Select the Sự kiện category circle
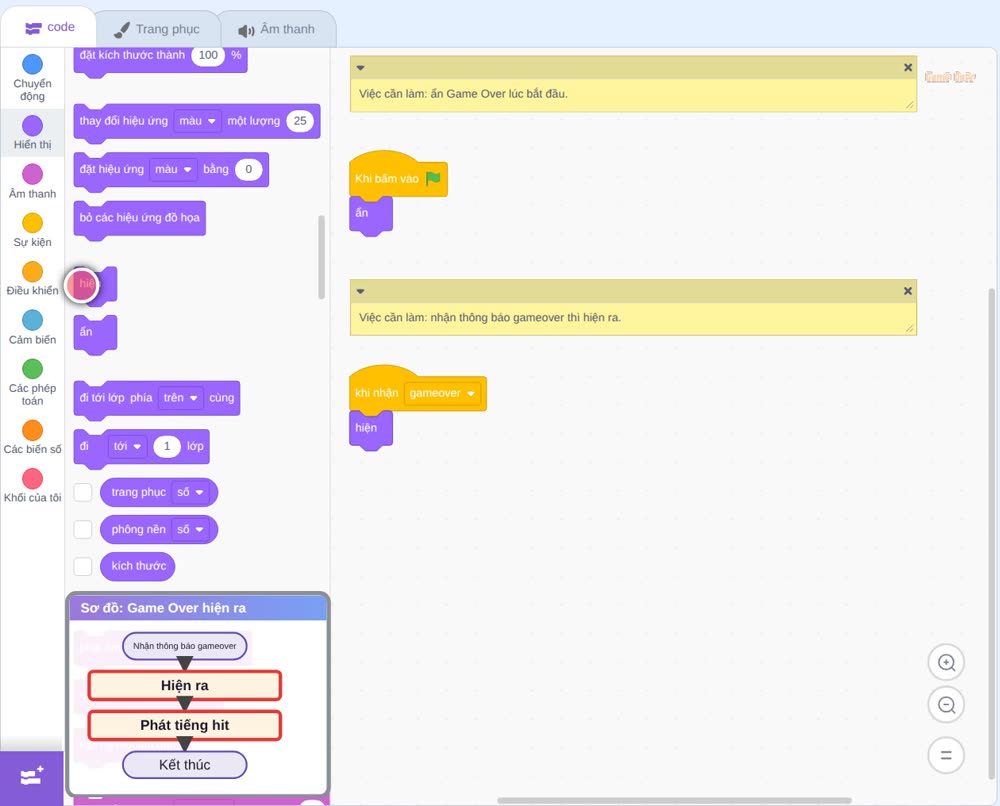Image resolution: width=1000 pixels, height=806 pixels. (x=33, y=223)
